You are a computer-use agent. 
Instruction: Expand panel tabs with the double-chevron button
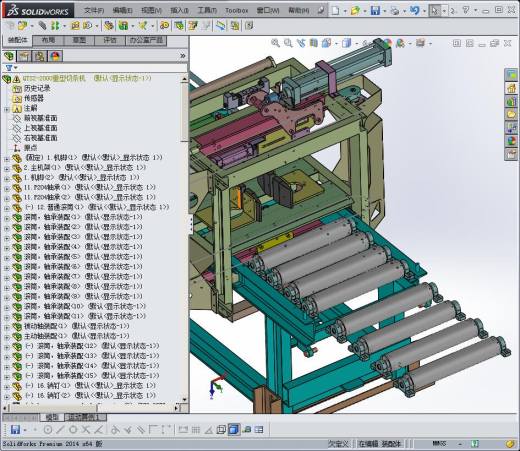pos(182,56)
